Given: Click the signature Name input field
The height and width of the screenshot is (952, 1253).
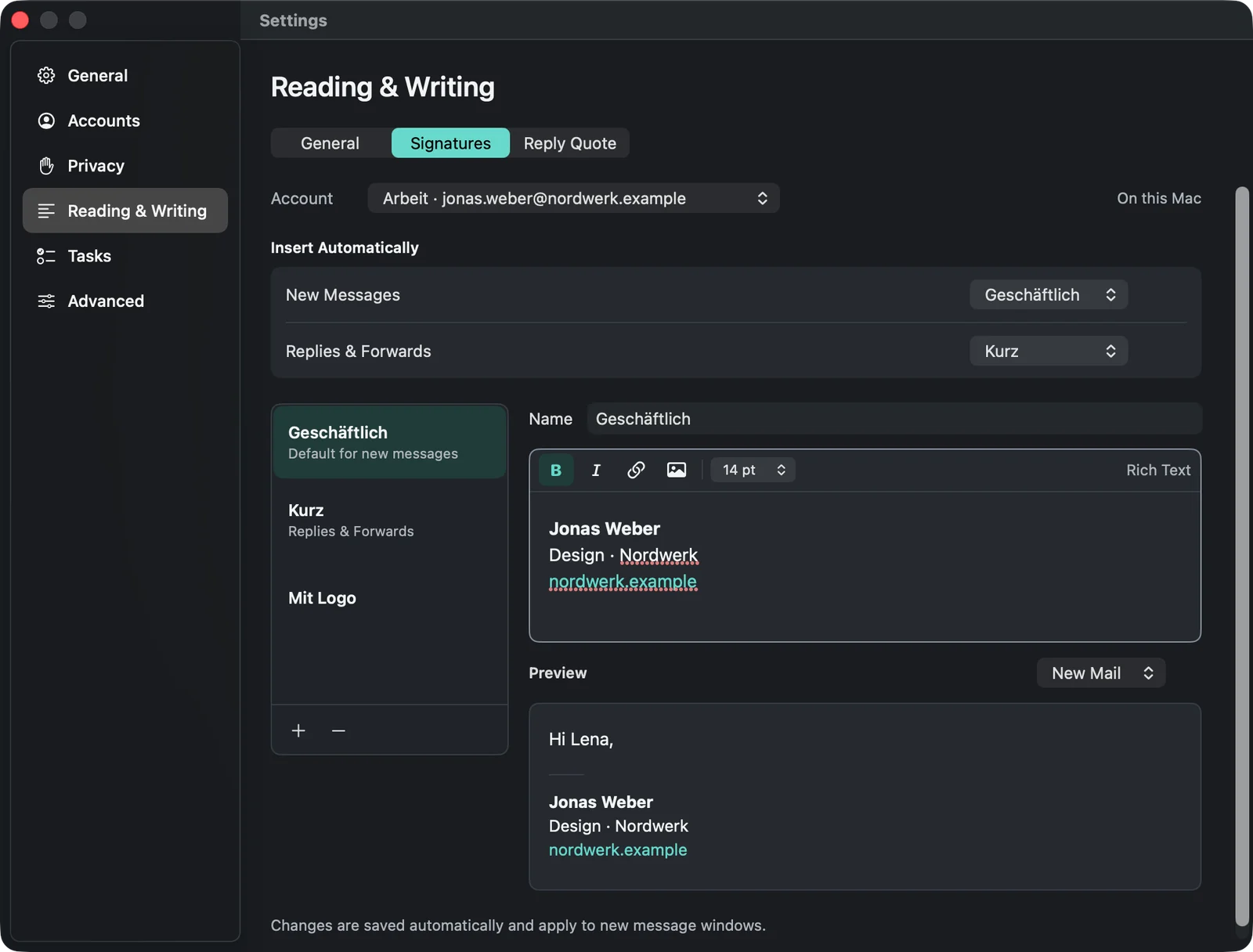Looking at the screenshot, I should point(894,419).
